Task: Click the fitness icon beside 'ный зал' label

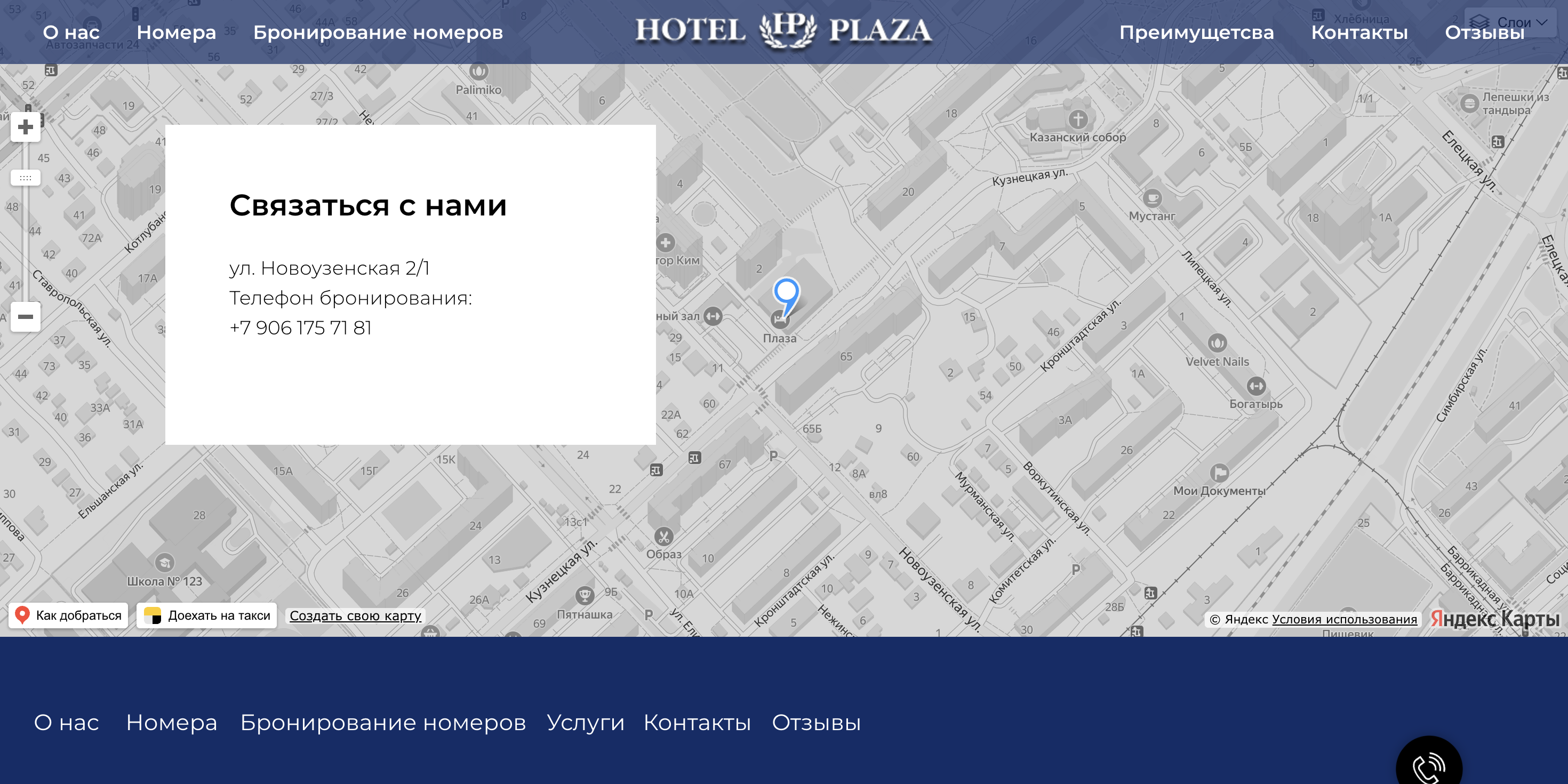Action: pyautogui.click(x=713, y=316)
